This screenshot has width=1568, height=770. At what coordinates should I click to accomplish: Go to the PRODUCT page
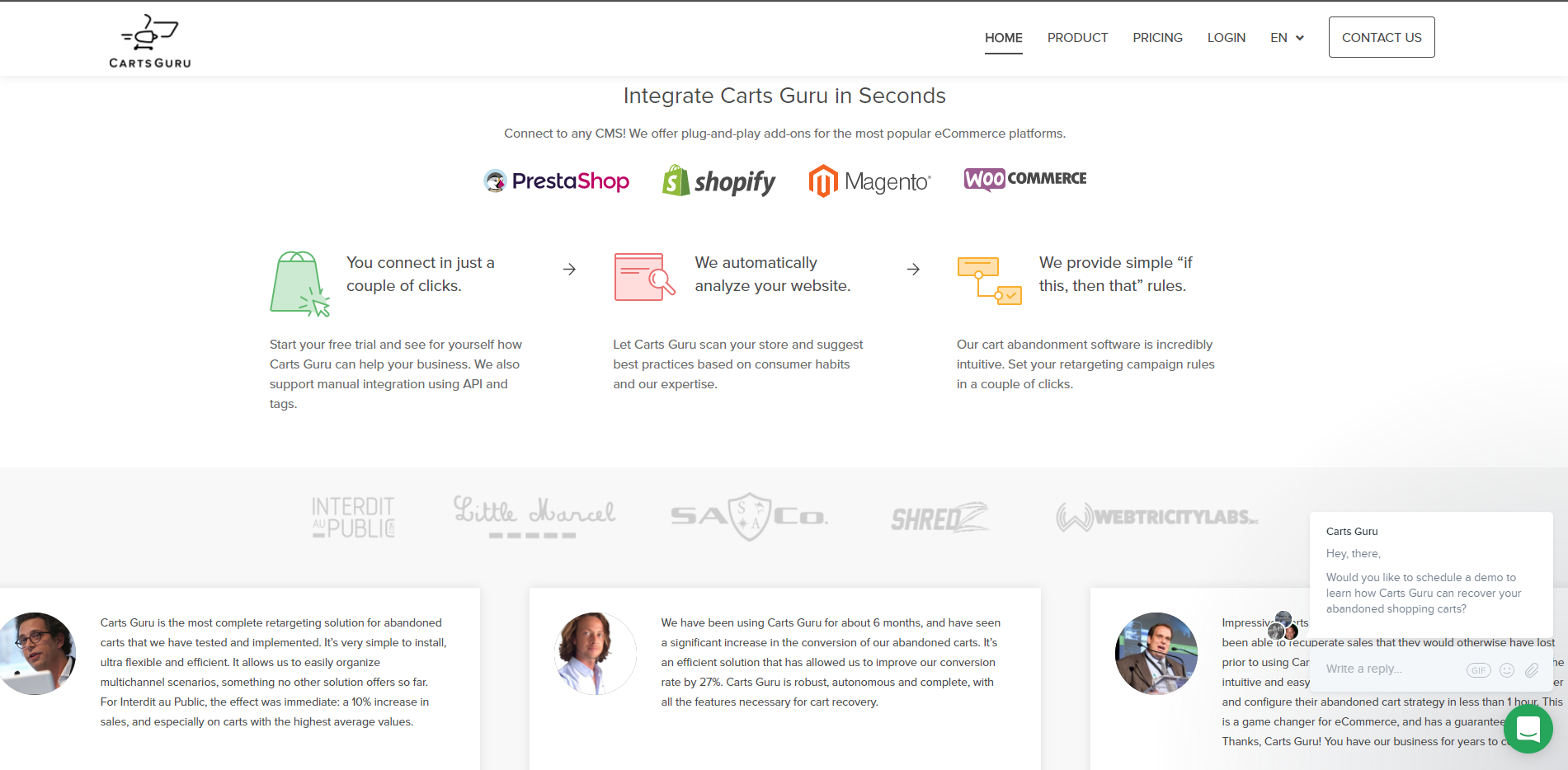coord(1077,38)
